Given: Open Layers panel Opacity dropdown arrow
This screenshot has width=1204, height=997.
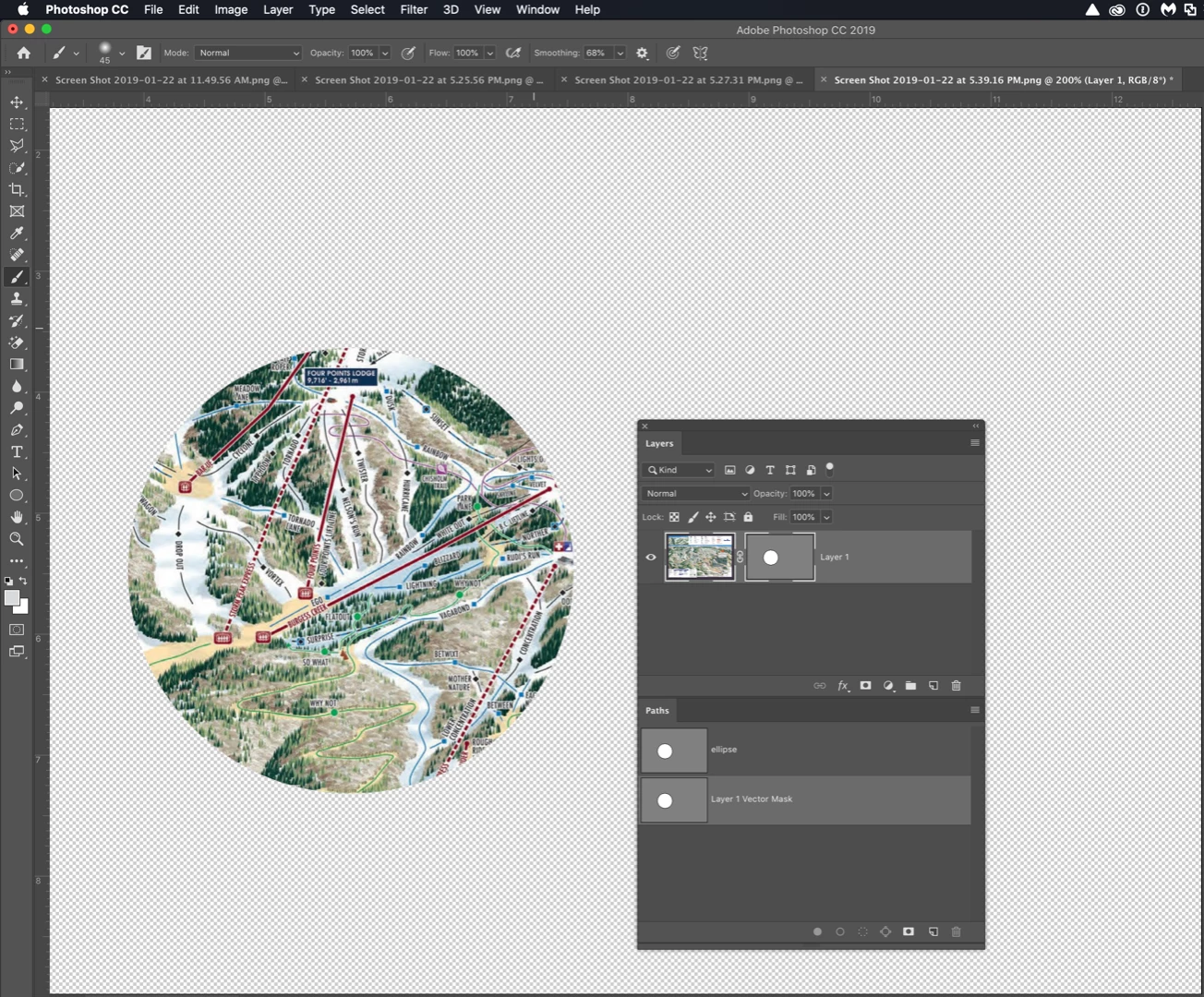Looking at the screenshot, I should 826,494.
